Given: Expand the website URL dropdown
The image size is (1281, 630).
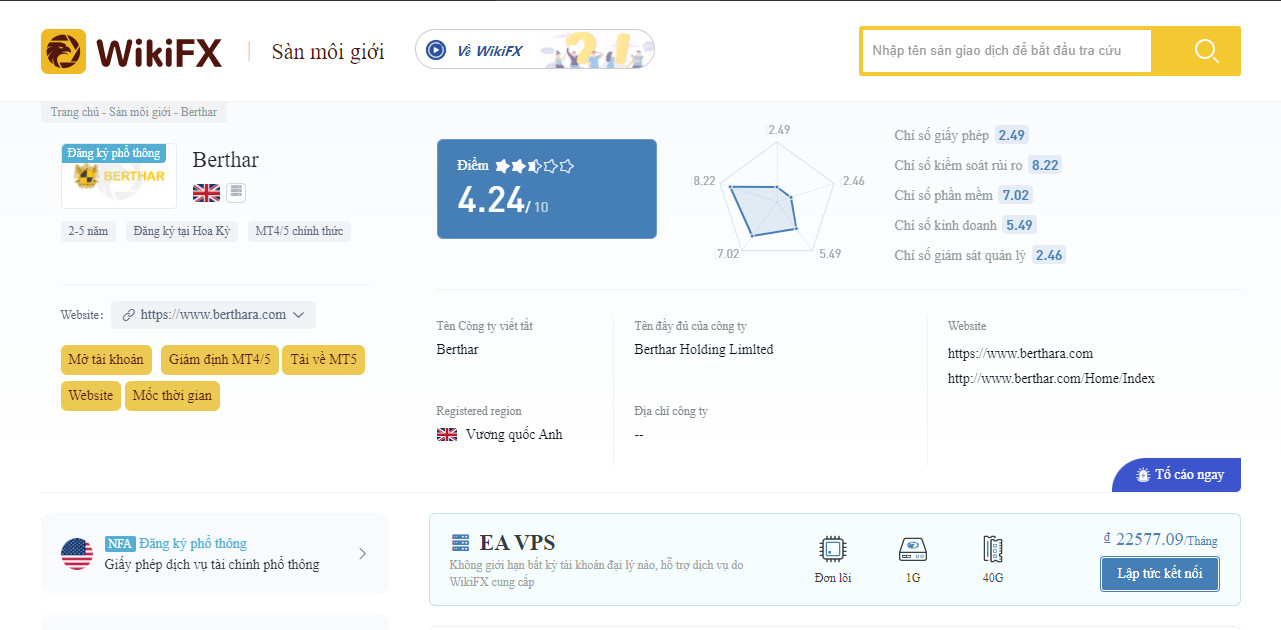Looking at the screenshot, I should coord(298,314).
